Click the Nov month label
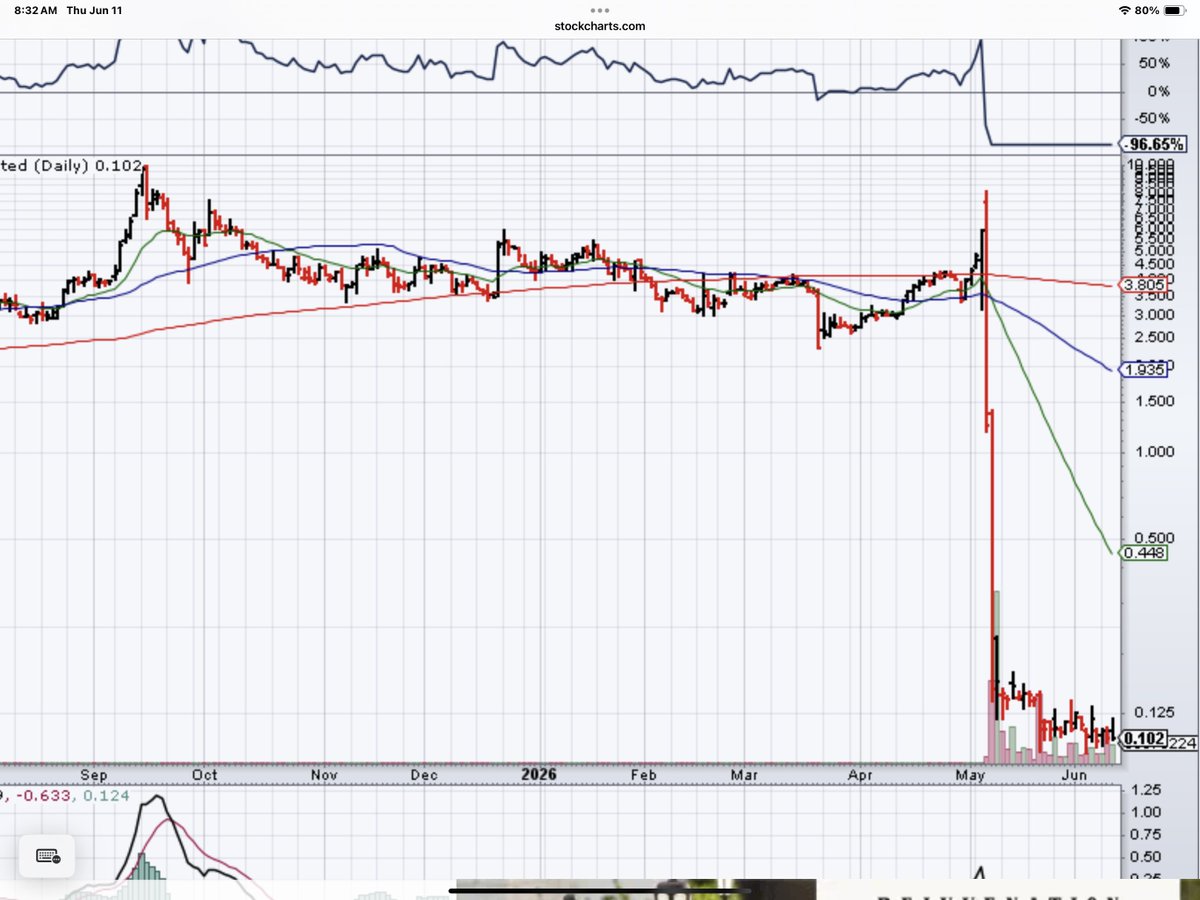 pos(323,774)
